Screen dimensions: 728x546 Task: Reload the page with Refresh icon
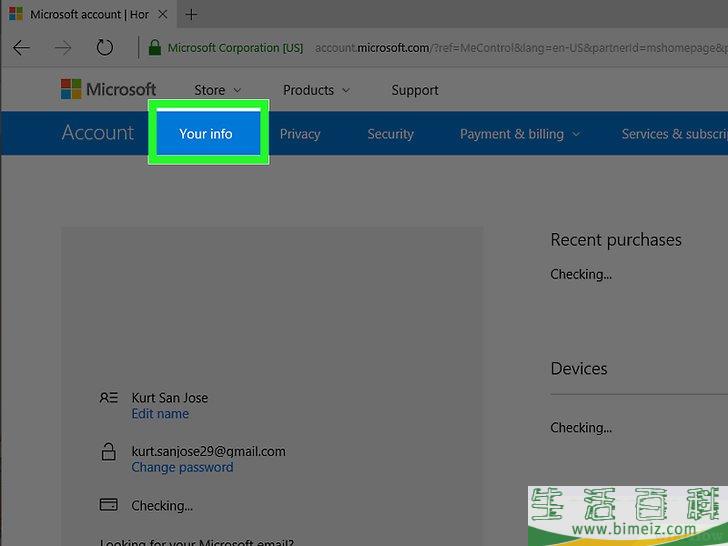click(104, 47)
